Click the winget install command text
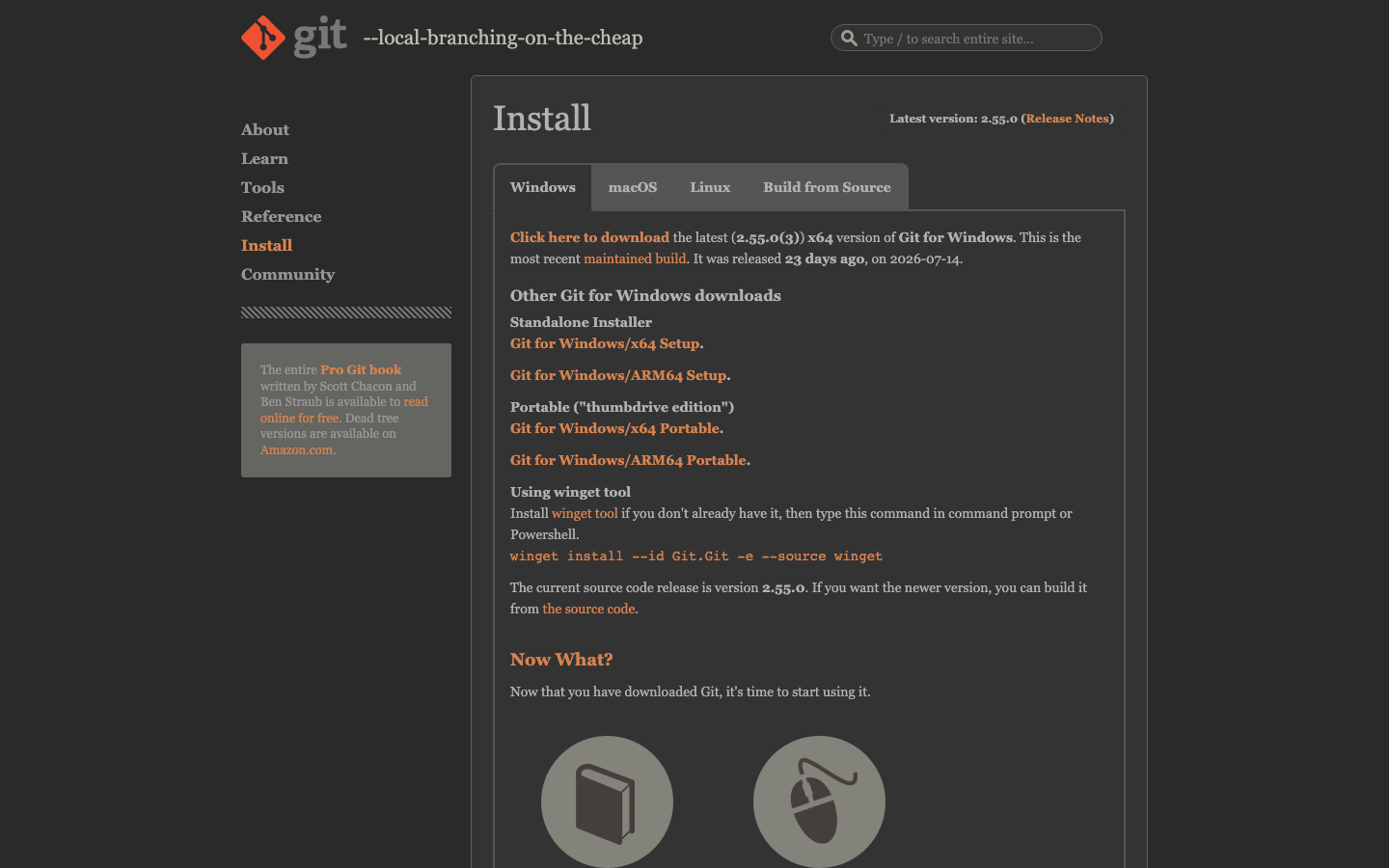This screenshot has width=1389, height=868. (696, 556)
